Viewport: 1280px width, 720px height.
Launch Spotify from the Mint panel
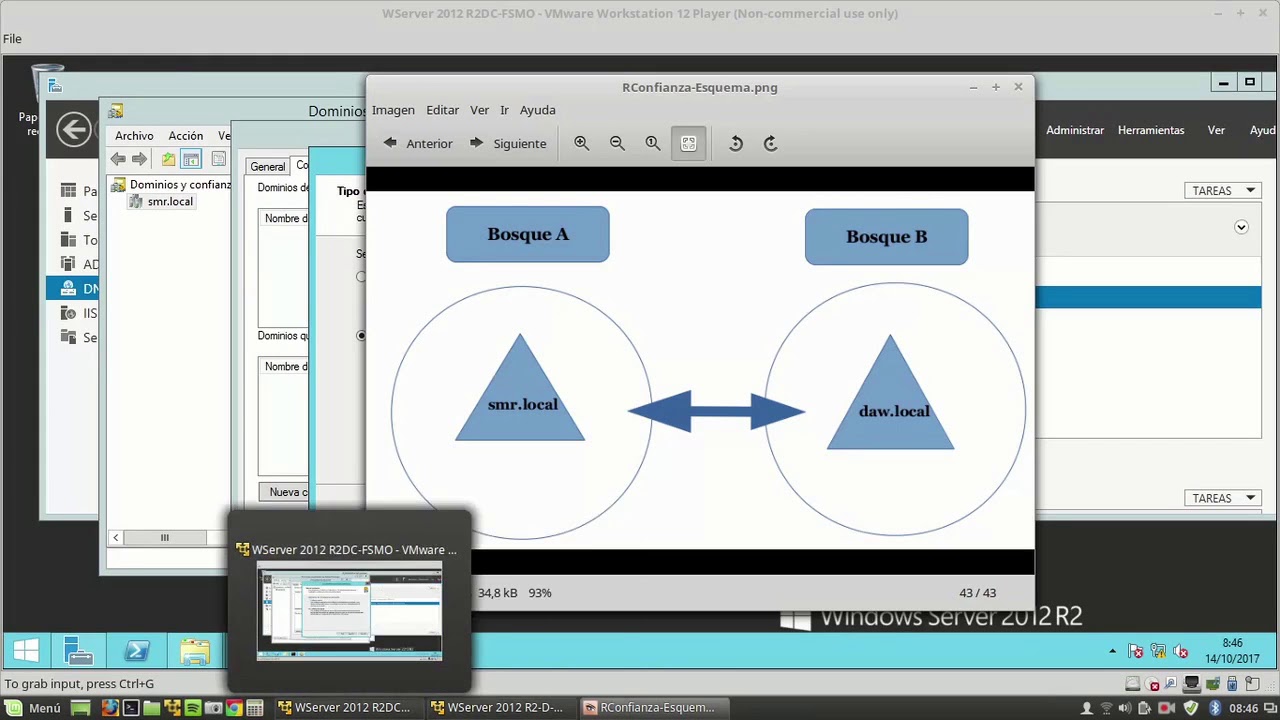click(x=193, y=708)
